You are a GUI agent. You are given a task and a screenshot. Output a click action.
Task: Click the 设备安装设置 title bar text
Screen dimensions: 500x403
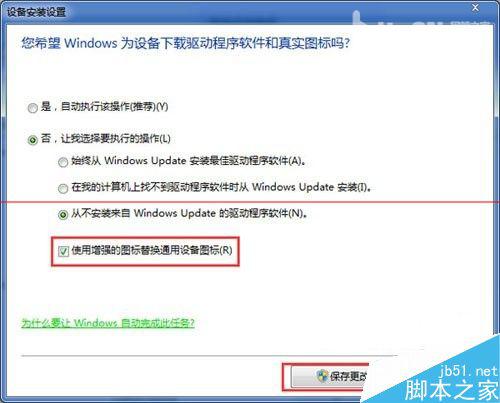click(x=36, y=12)
